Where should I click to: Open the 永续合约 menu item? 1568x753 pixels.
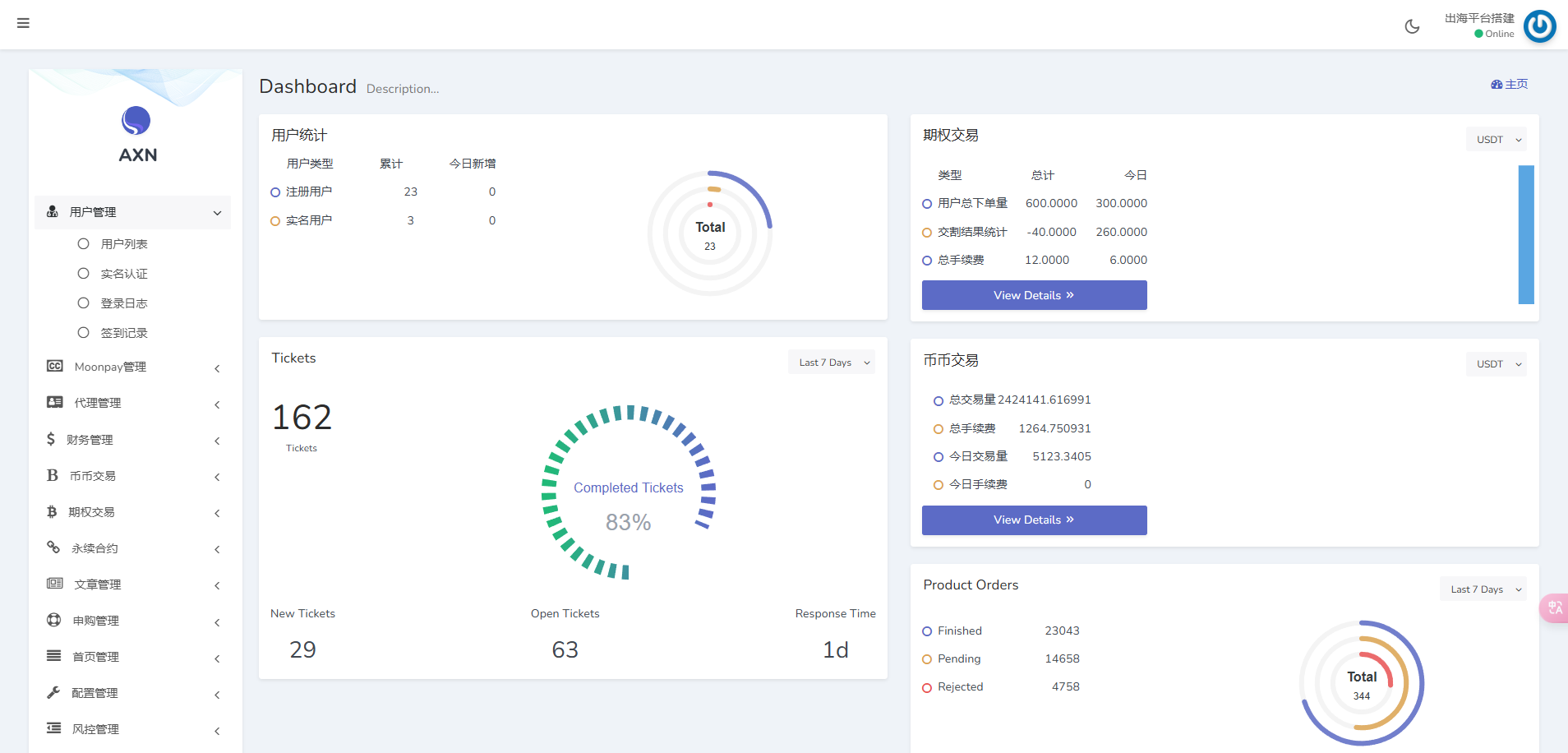pos(95,548)
